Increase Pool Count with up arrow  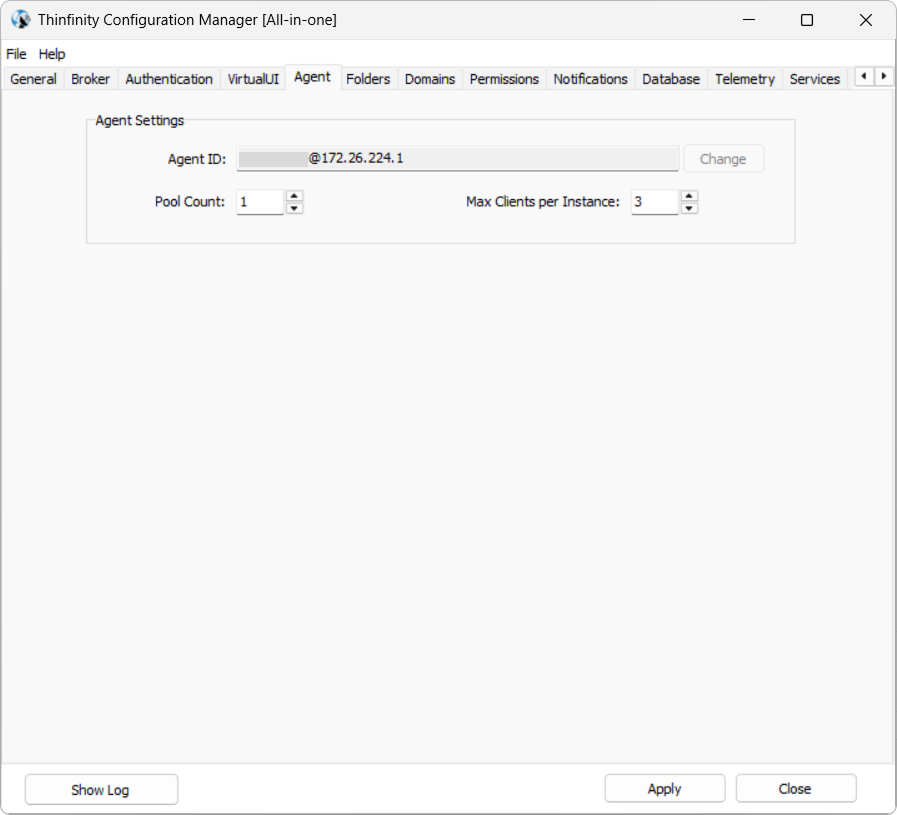pos(294,196)
